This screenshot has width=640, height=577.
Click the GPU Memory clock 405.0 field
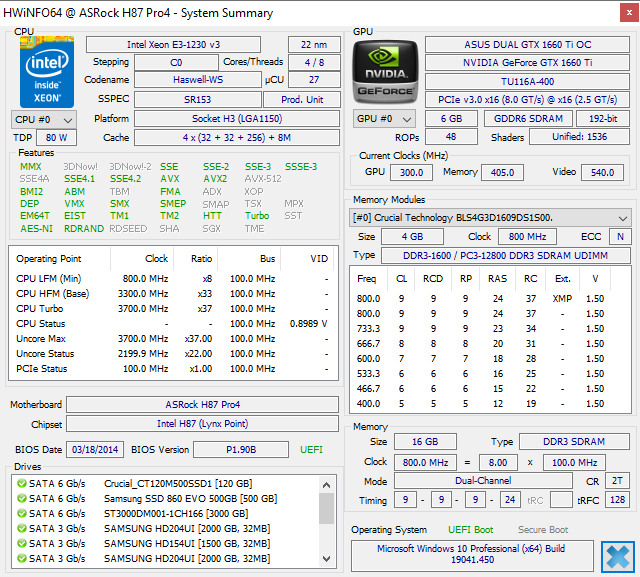[502, 173]
